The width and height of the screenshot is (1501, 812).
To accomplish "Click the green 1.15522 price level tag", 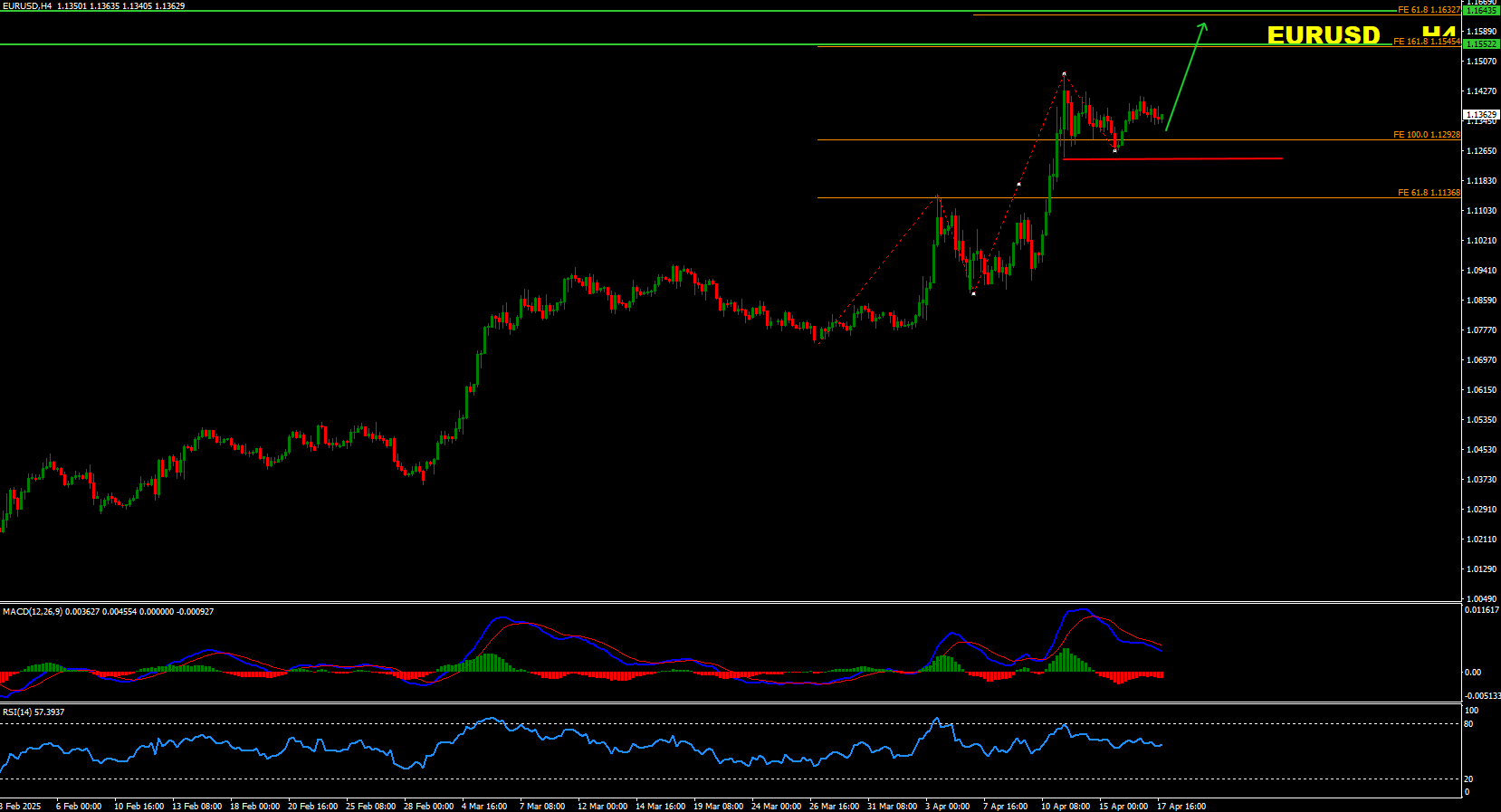I will tap(1481, 43).
